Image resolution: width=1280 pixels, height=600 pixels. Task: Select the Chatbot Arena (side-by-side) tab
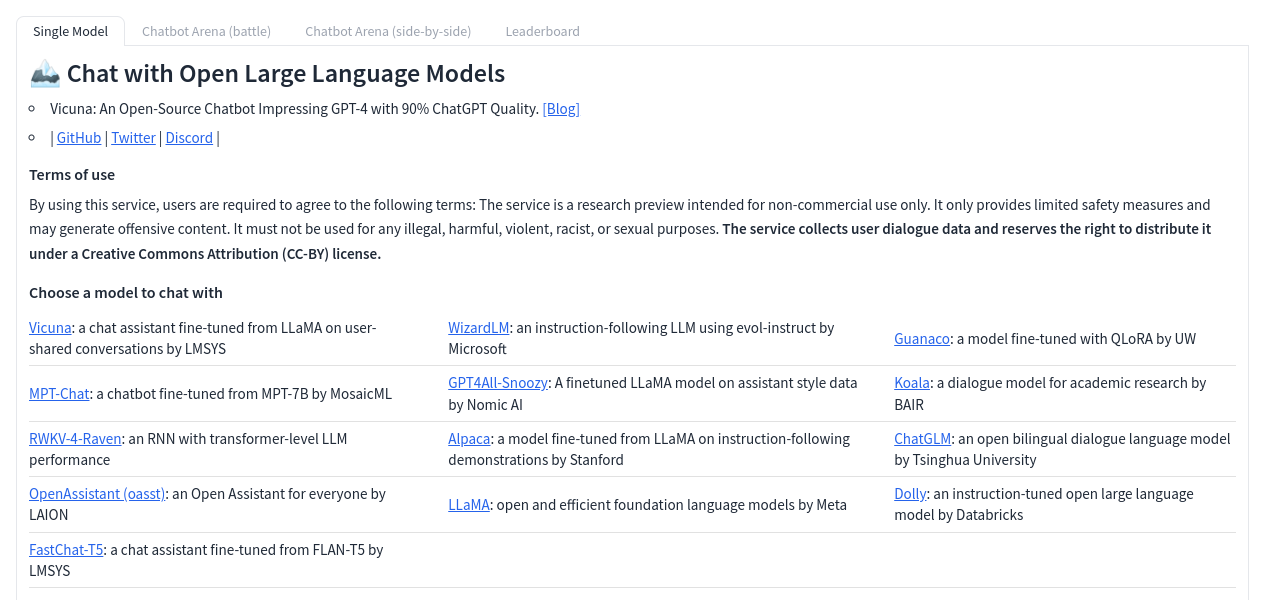(x=388, y=31)
